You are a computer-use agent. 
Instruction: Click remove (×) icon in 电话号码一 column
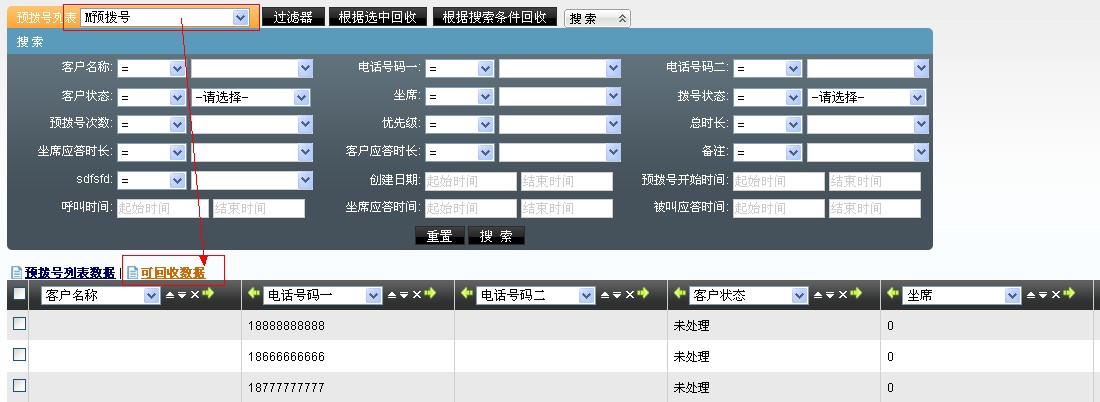(415, 295)
